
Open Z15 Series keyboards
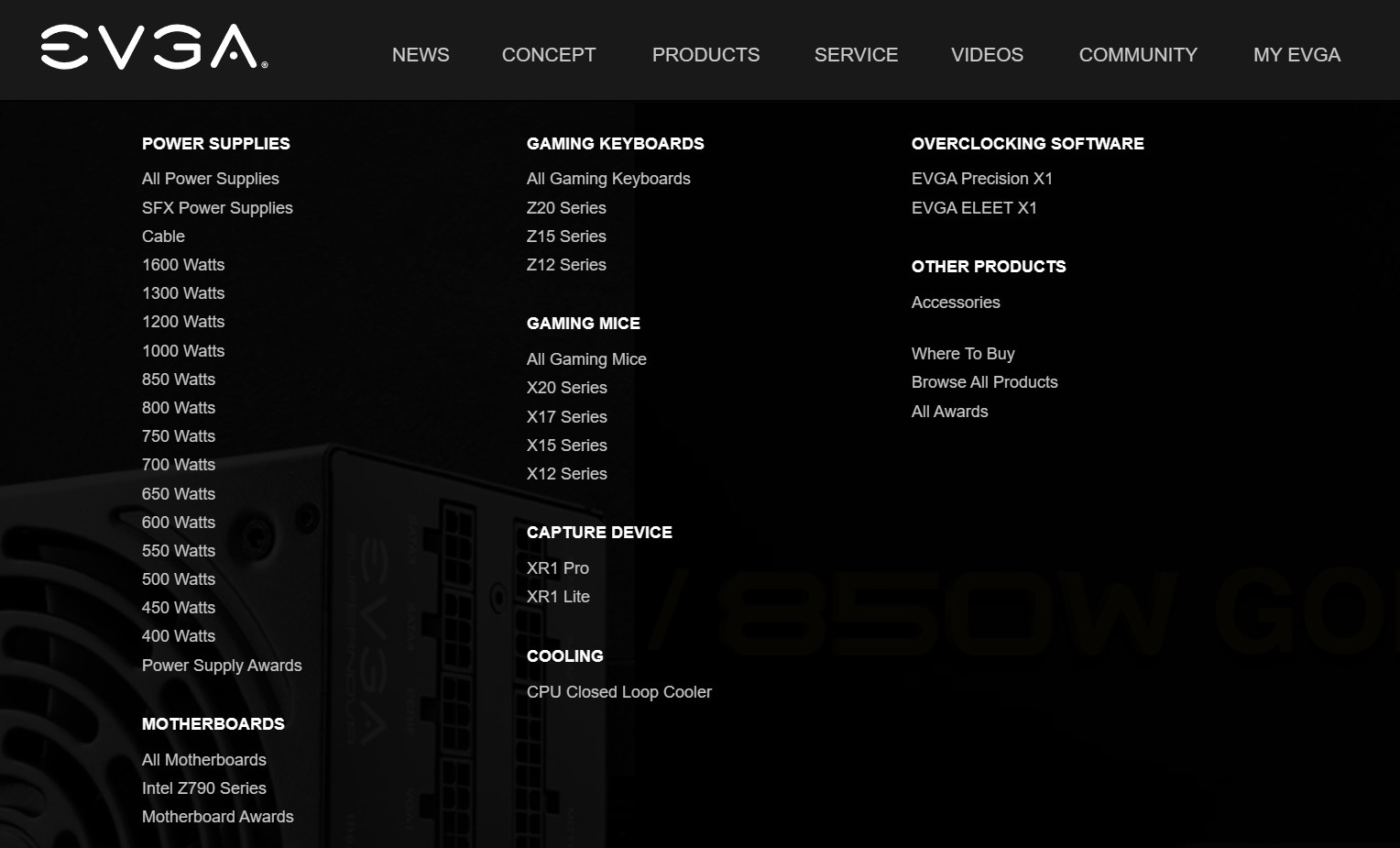click(x=566, y=237)
